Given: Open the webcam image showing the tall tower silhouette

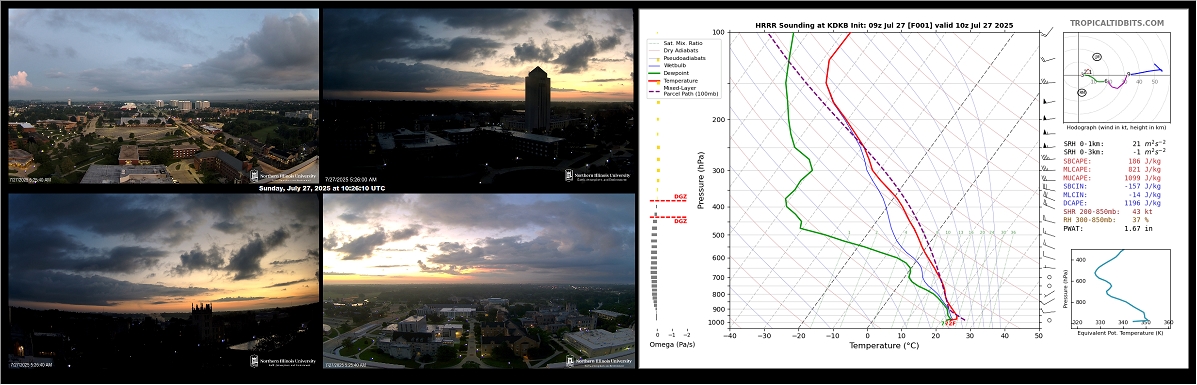Looking at the screenshot, I should coord(478,95).
